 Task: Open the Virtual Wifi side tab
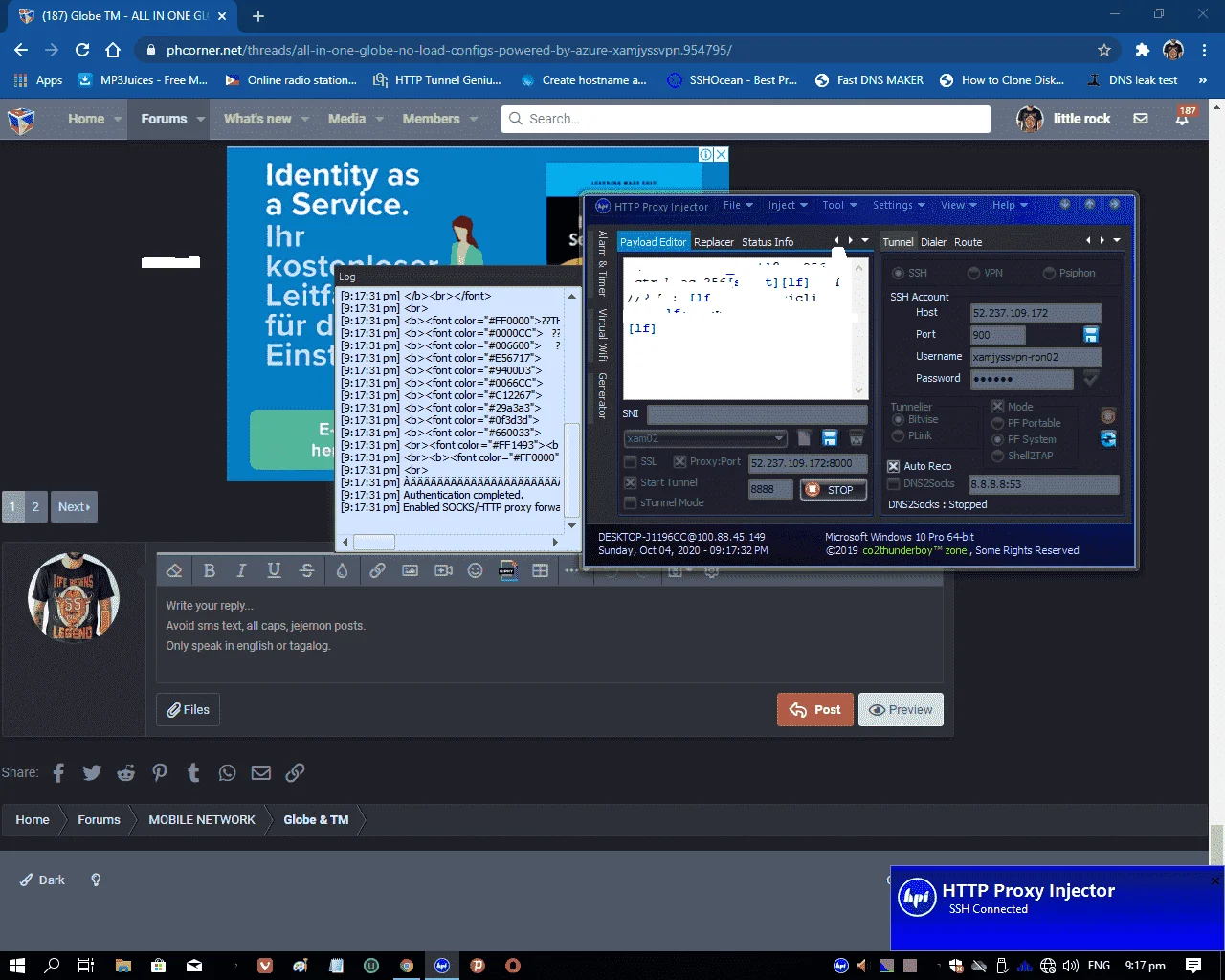[603, 335]
